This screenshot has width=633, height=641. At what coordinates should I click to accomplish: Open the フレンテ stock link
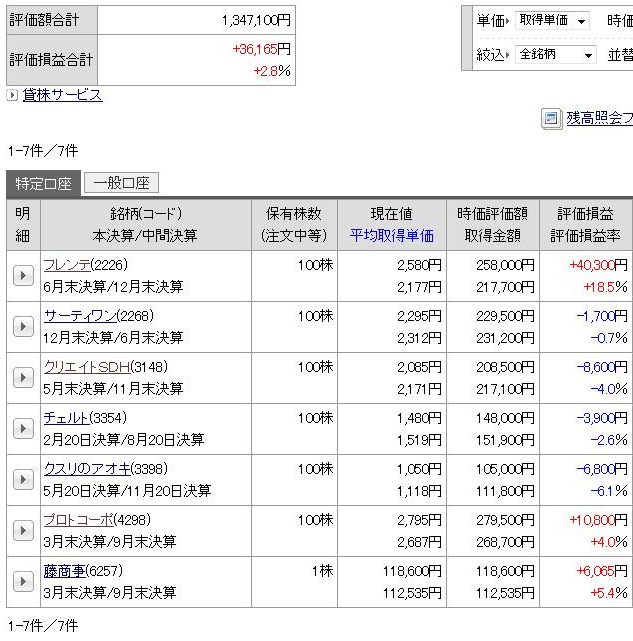(67, 265)
